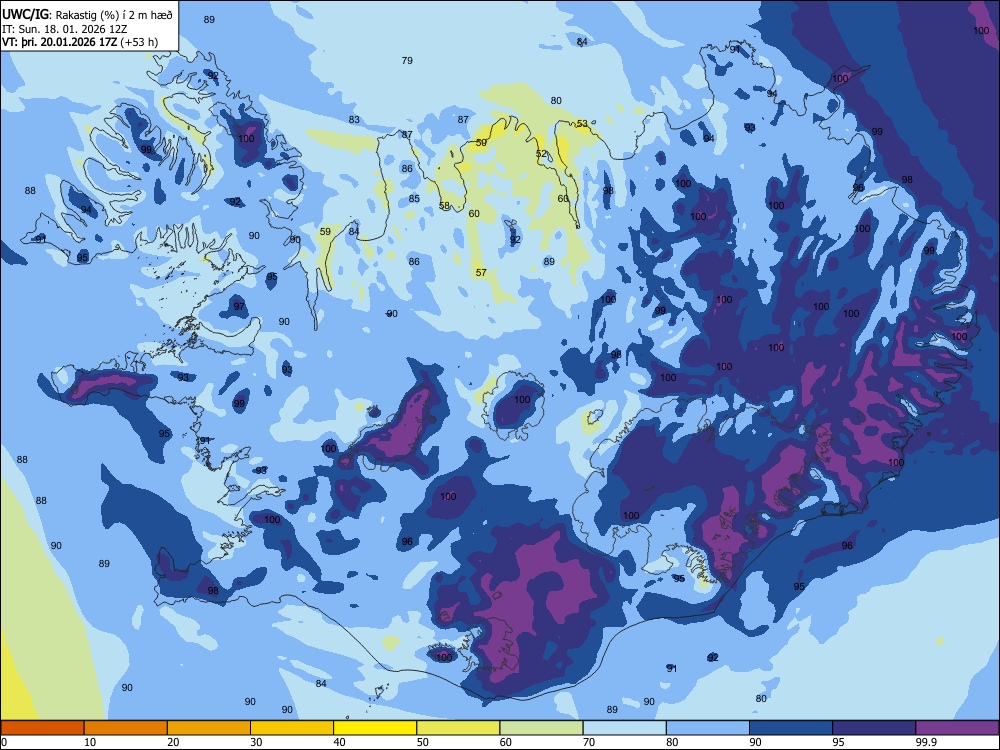Click the pale yellow 50–60 legend swatch
Viewport: 1000px width, 750px height.
click(458, 728)
